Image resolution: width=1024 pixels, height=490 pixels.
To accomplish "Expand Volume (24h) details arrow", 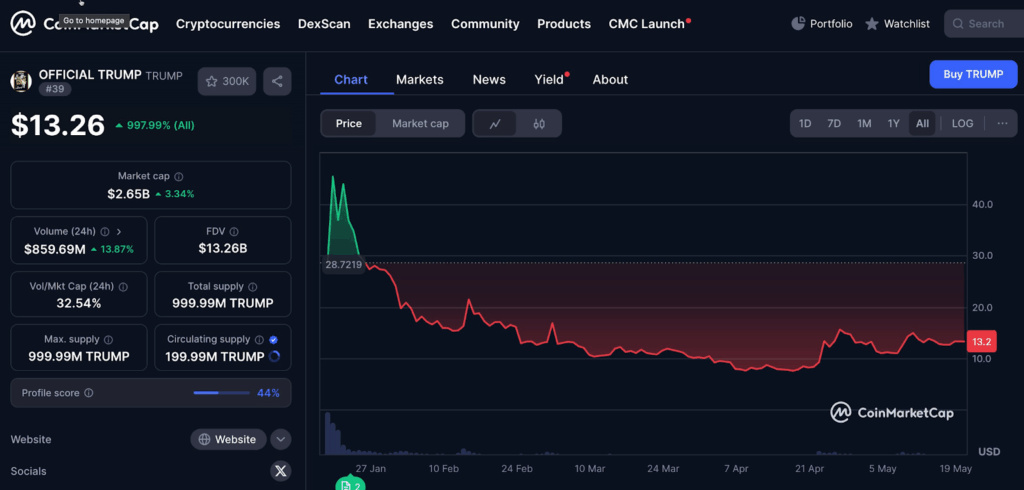I will point(120,231).
